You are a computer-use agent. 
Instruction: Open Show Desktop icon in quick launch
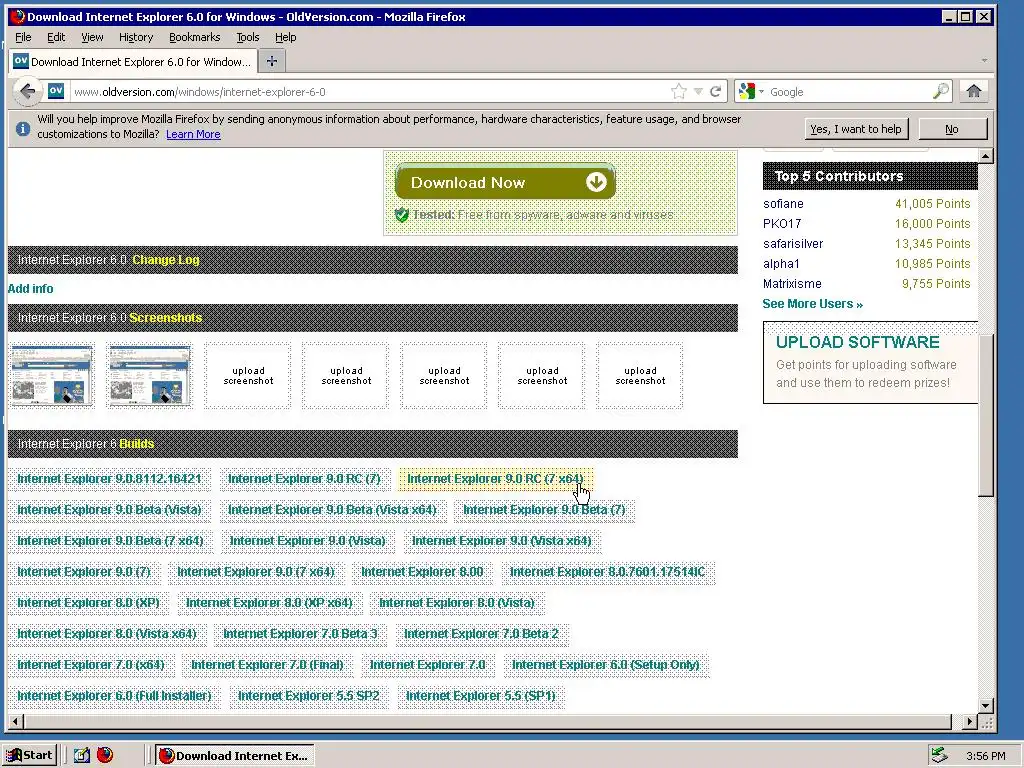click(82, 755)
